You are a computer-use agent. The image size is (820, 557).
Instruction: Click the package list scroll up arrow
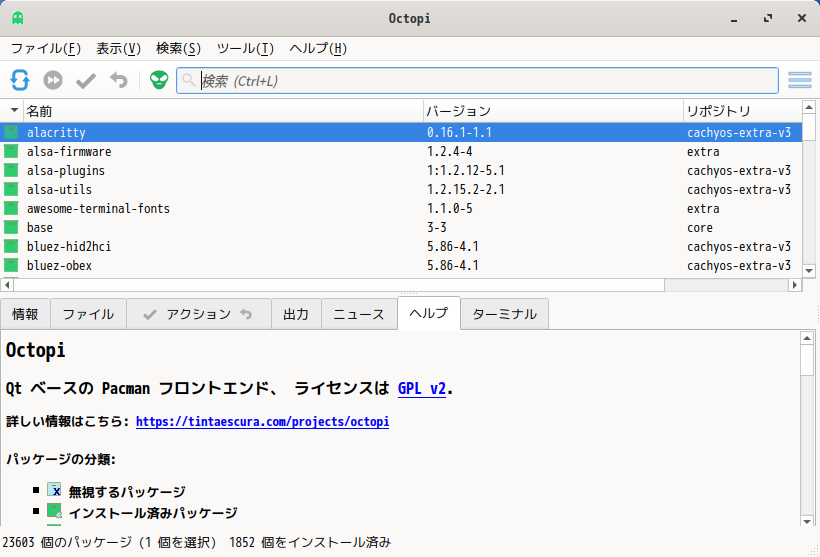point(809,107)
